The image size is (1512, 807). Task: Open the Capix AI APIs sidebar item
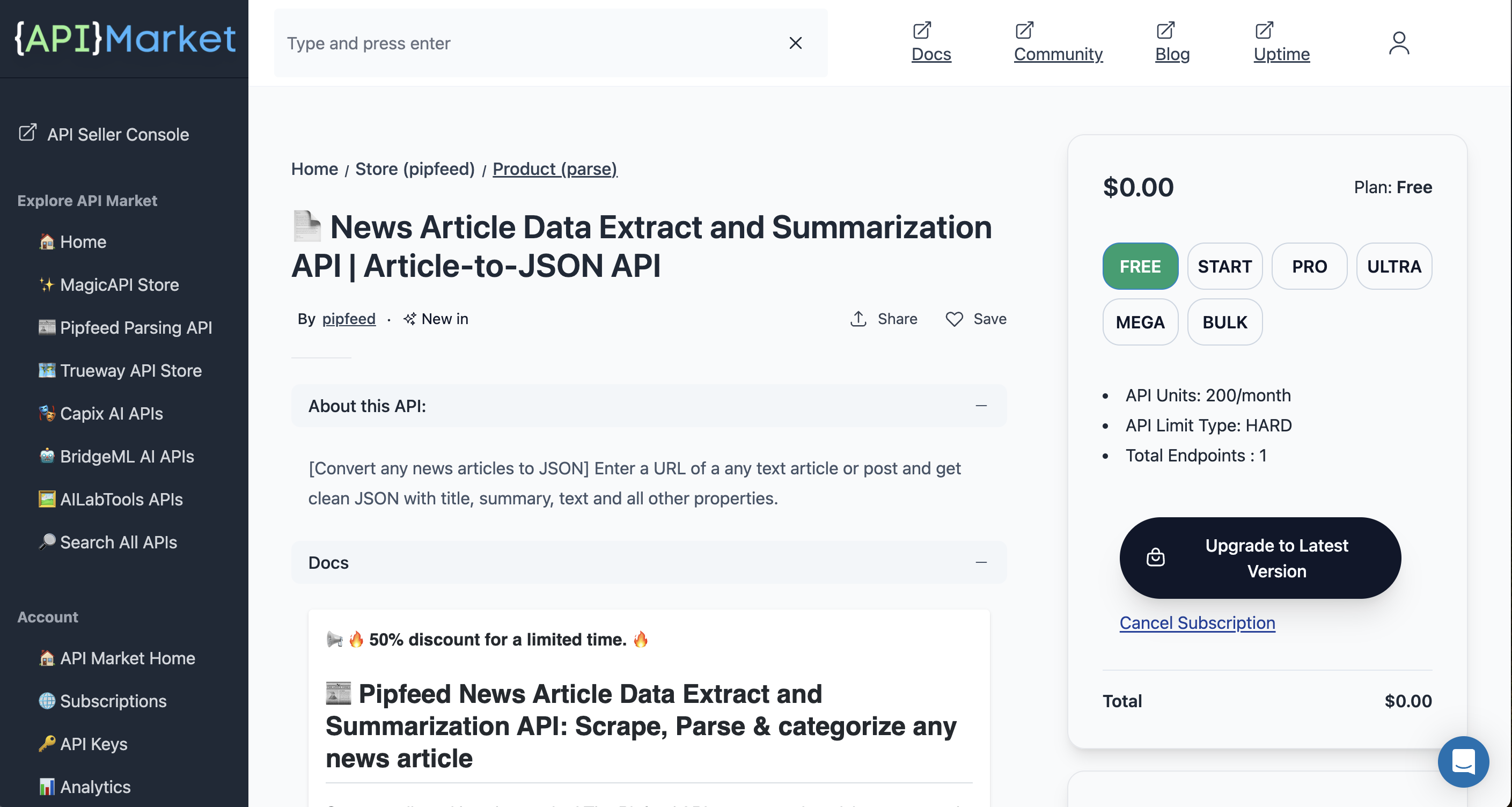(100, 413)
